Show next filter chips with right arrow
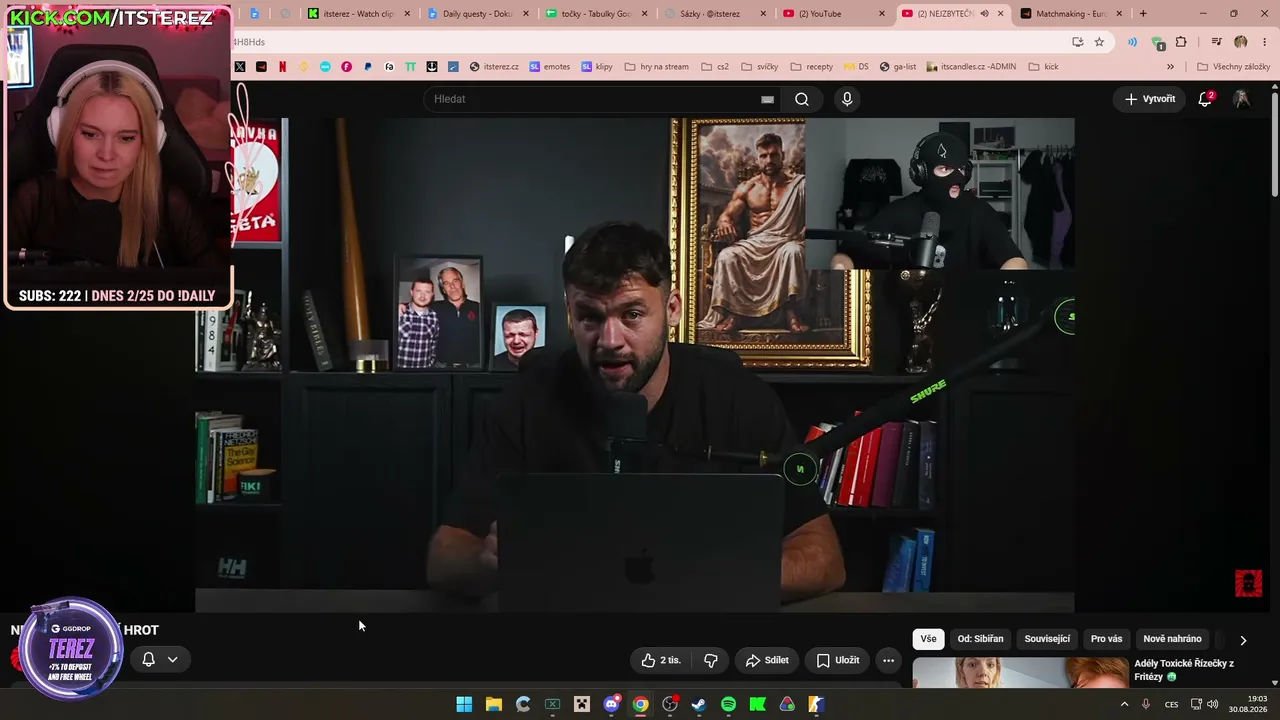This screenshot has width=1280, height=720. click(1243, 640)
